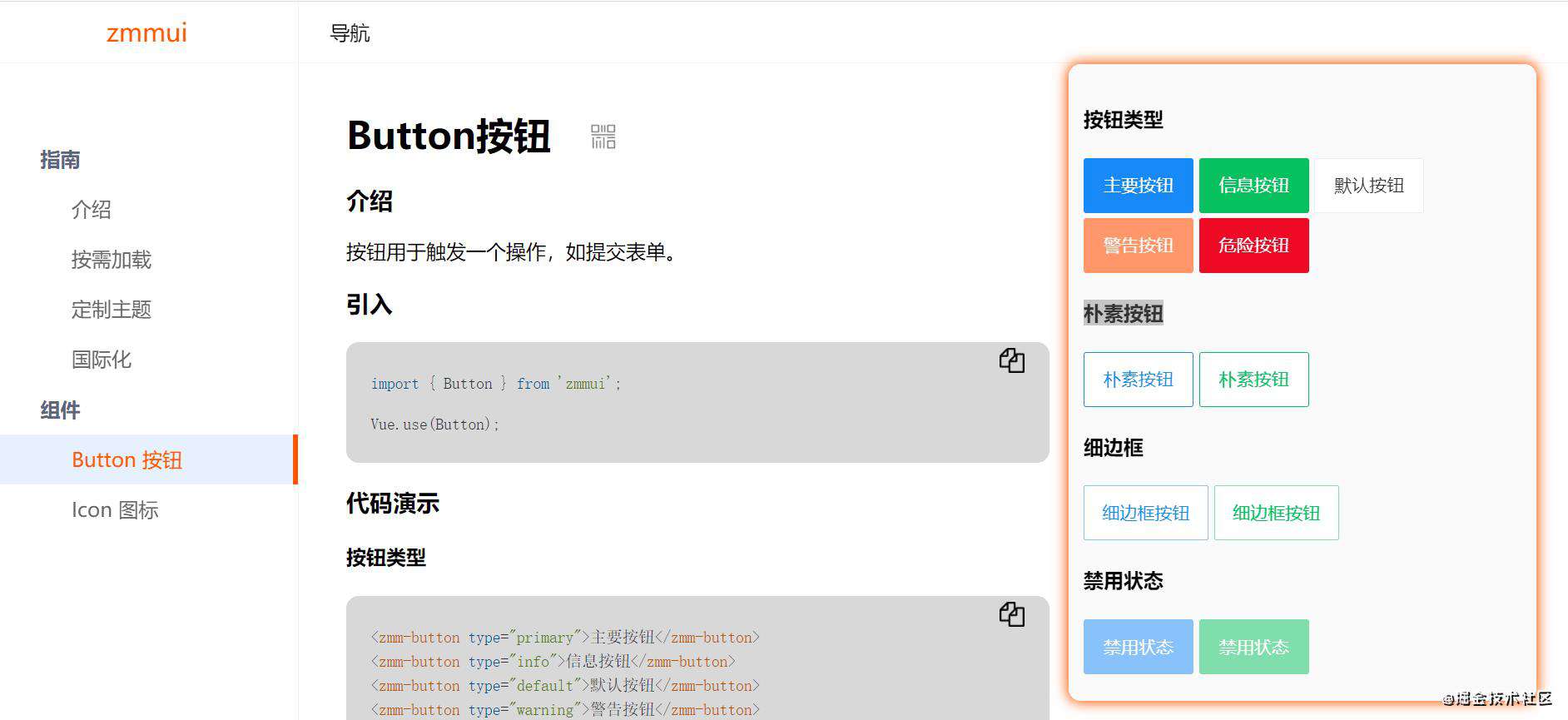Click the 指南 sidebar section heading

point(60,160)
